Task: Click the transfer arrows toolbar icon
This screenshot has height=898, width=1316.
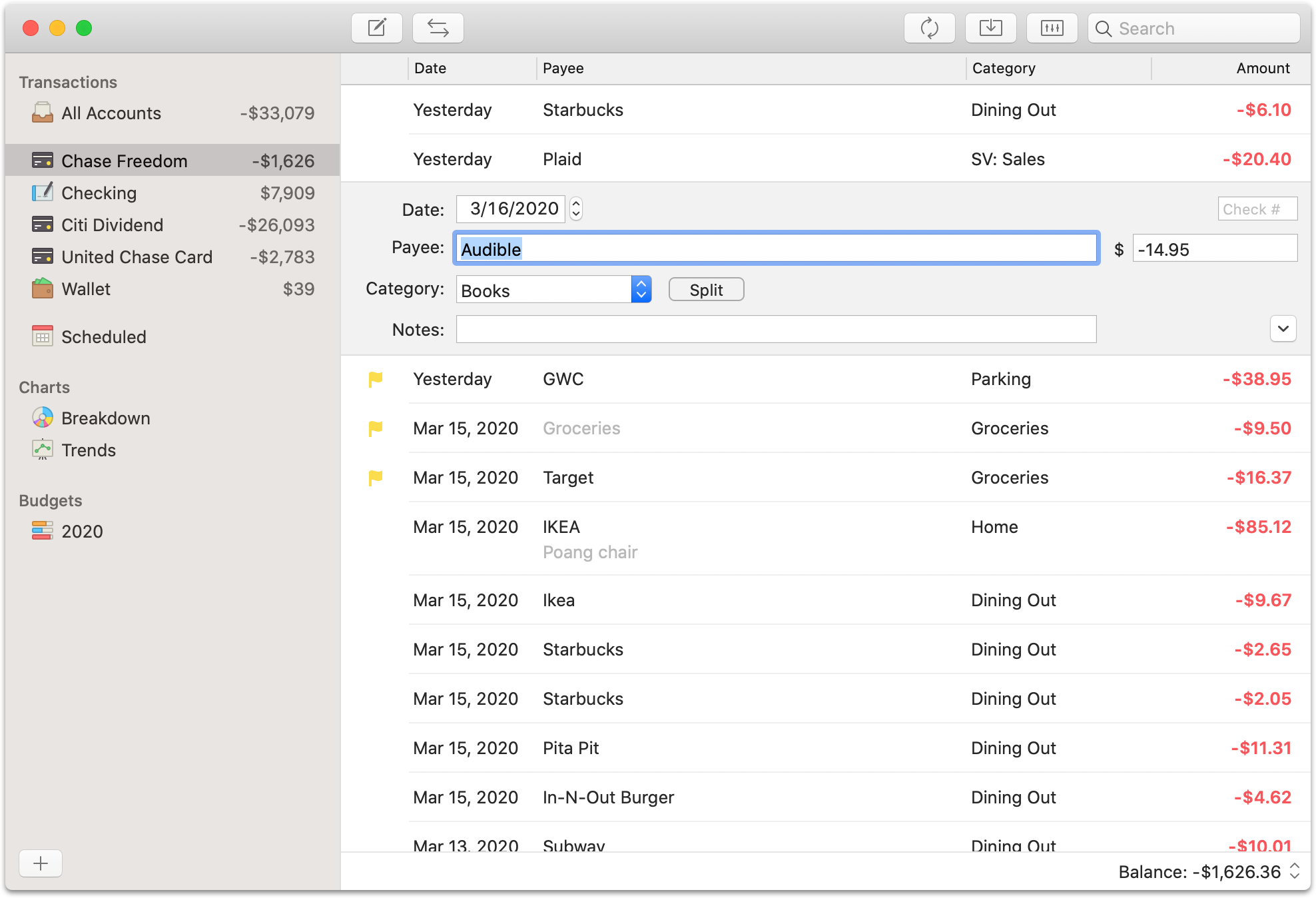Action: click(x=438, y=28)
